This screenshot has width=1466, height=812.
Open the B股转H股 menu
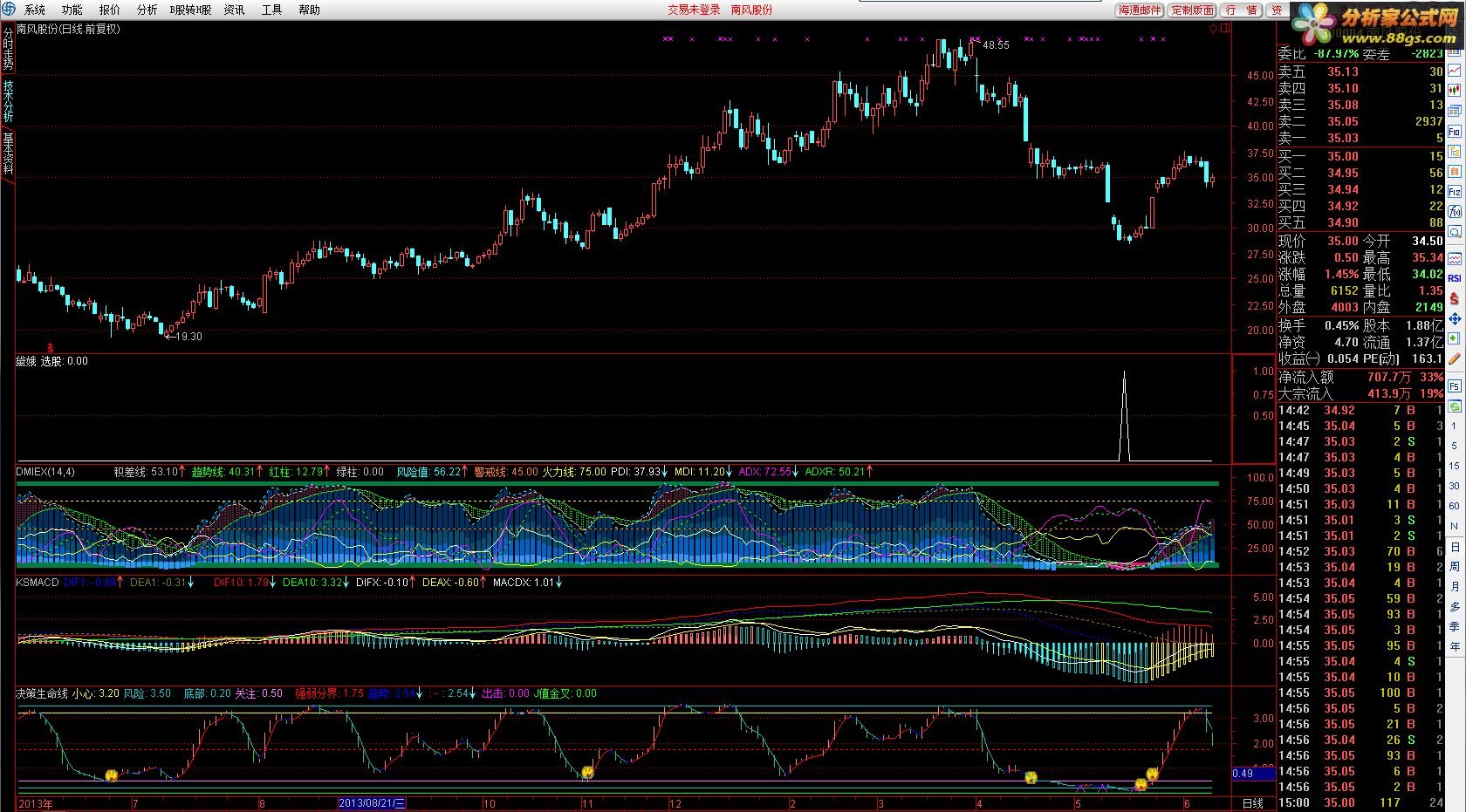pyautogui.click(x=190, y=10)
